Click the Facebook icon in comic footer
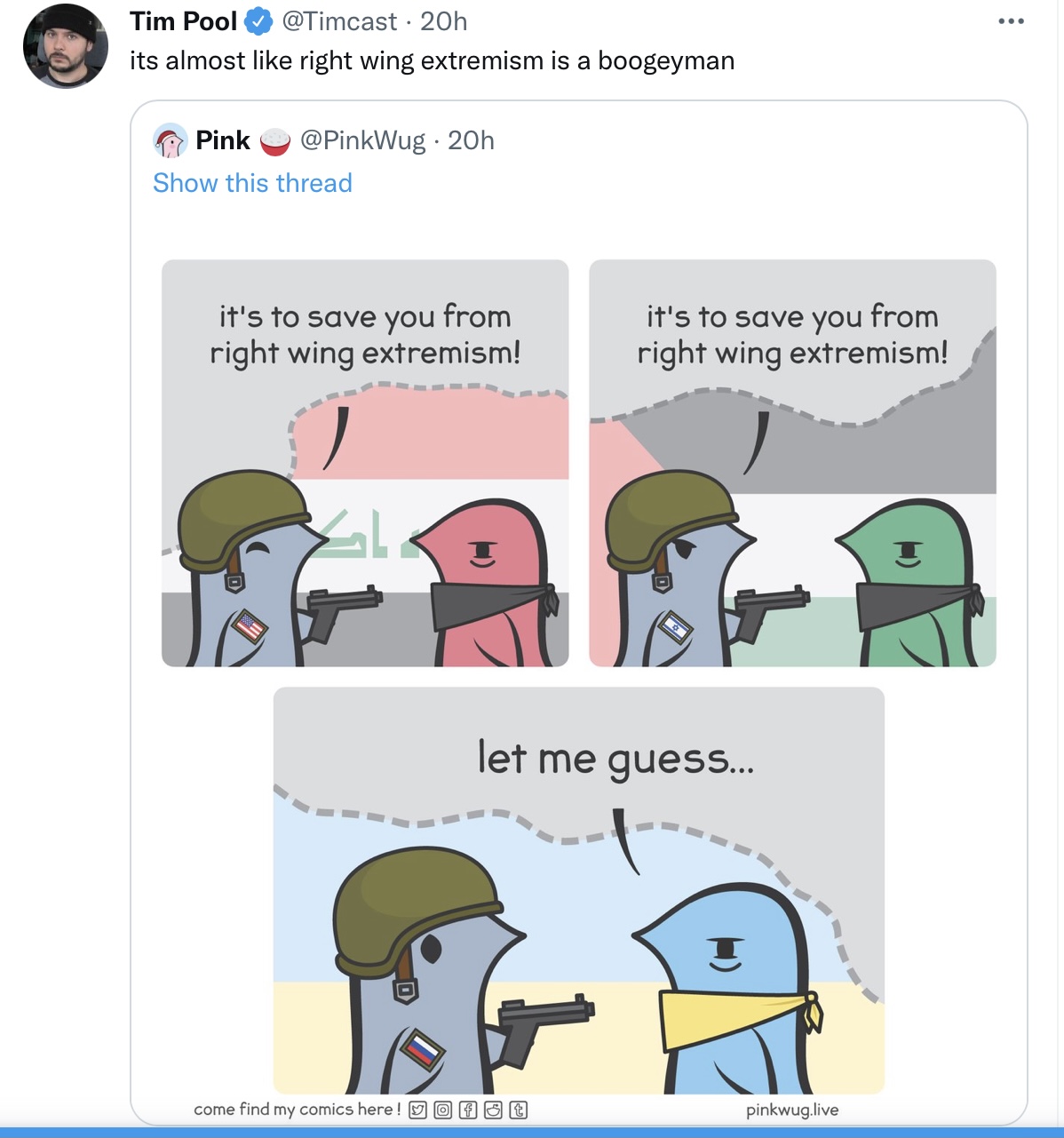 468,1110
